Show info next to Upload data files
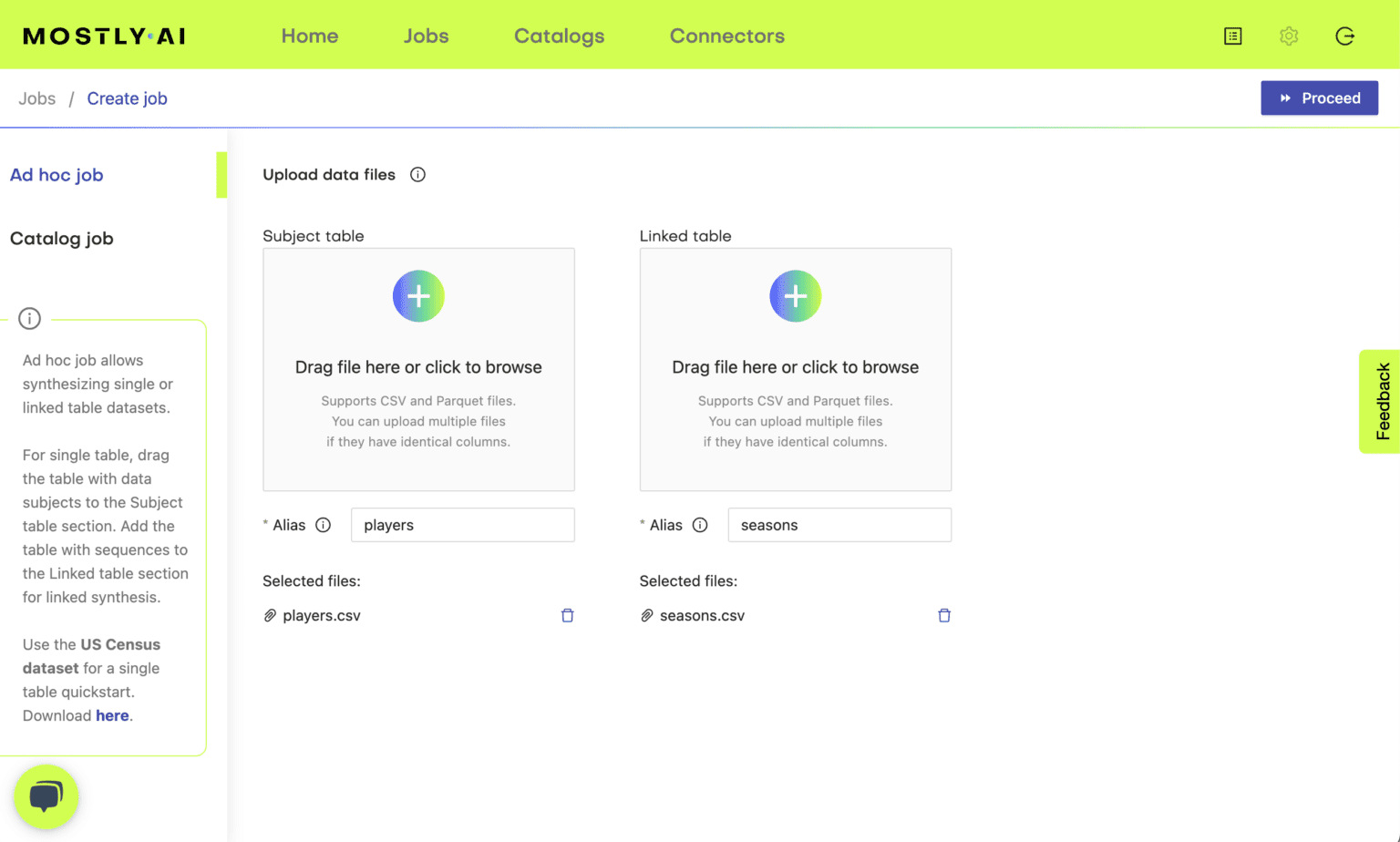Viewport: 1400px width, 842px height. pos(417,175)
